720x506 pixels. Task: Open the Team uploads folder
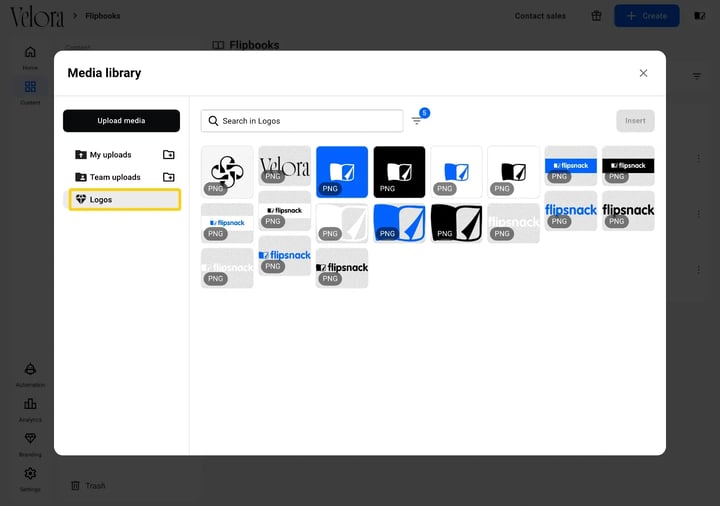click(x=115, y=177)
